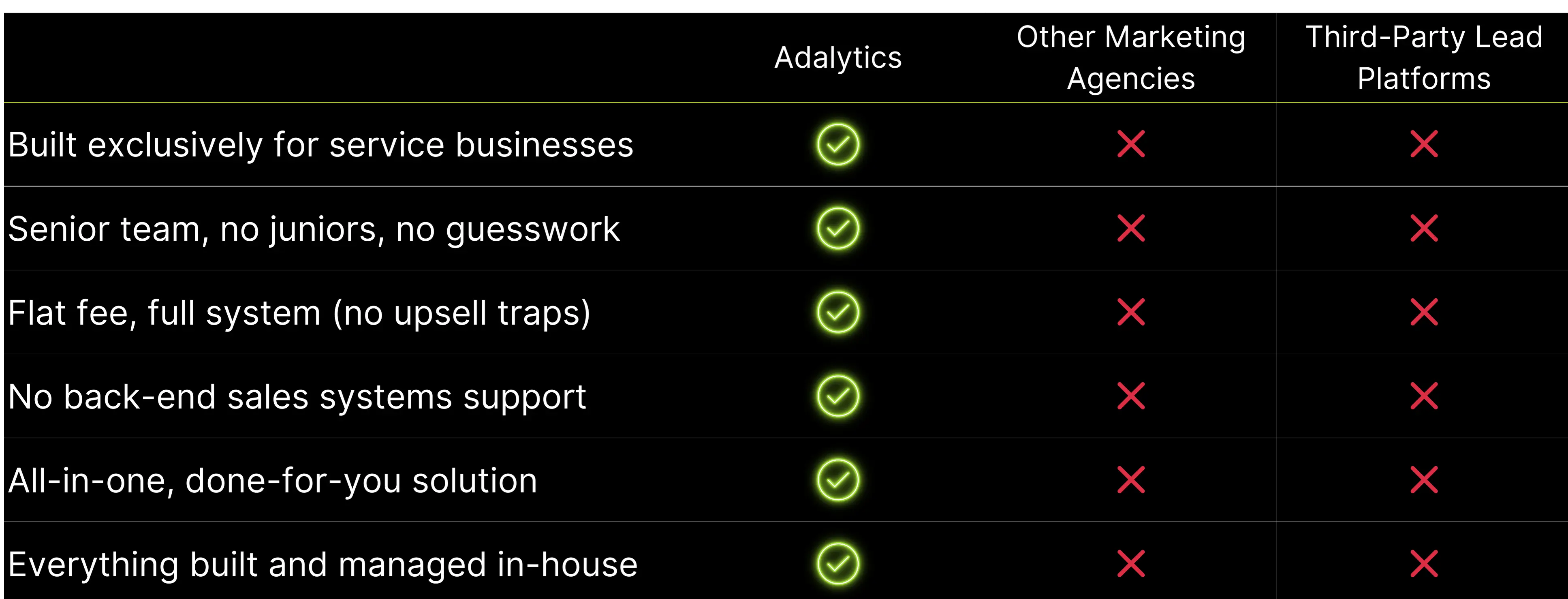Click Other Agencies red X for back-end sales
The image size is (1568, 599).
[1131, 396]
